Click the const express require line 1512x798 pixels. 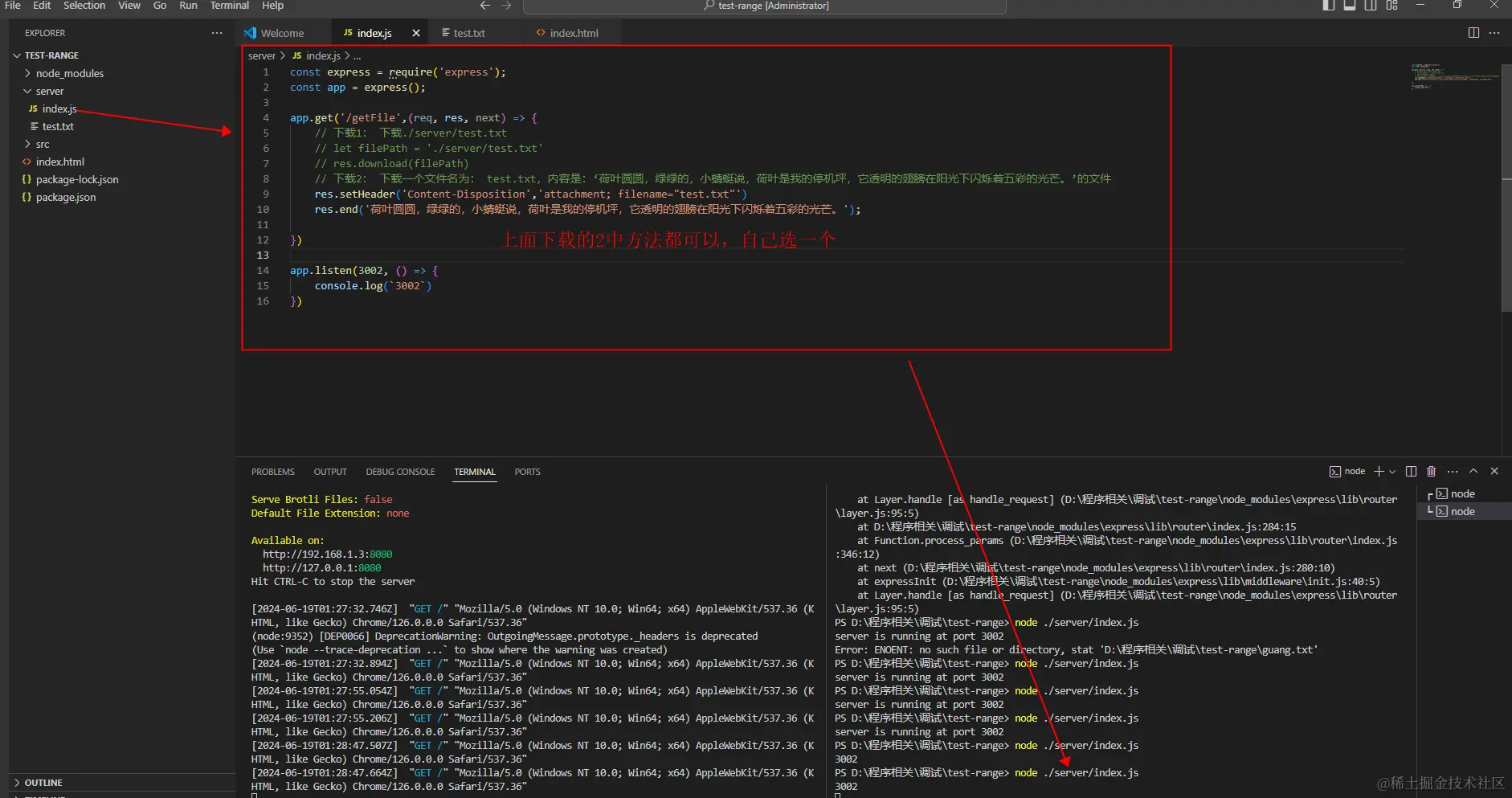click(398, 72)
